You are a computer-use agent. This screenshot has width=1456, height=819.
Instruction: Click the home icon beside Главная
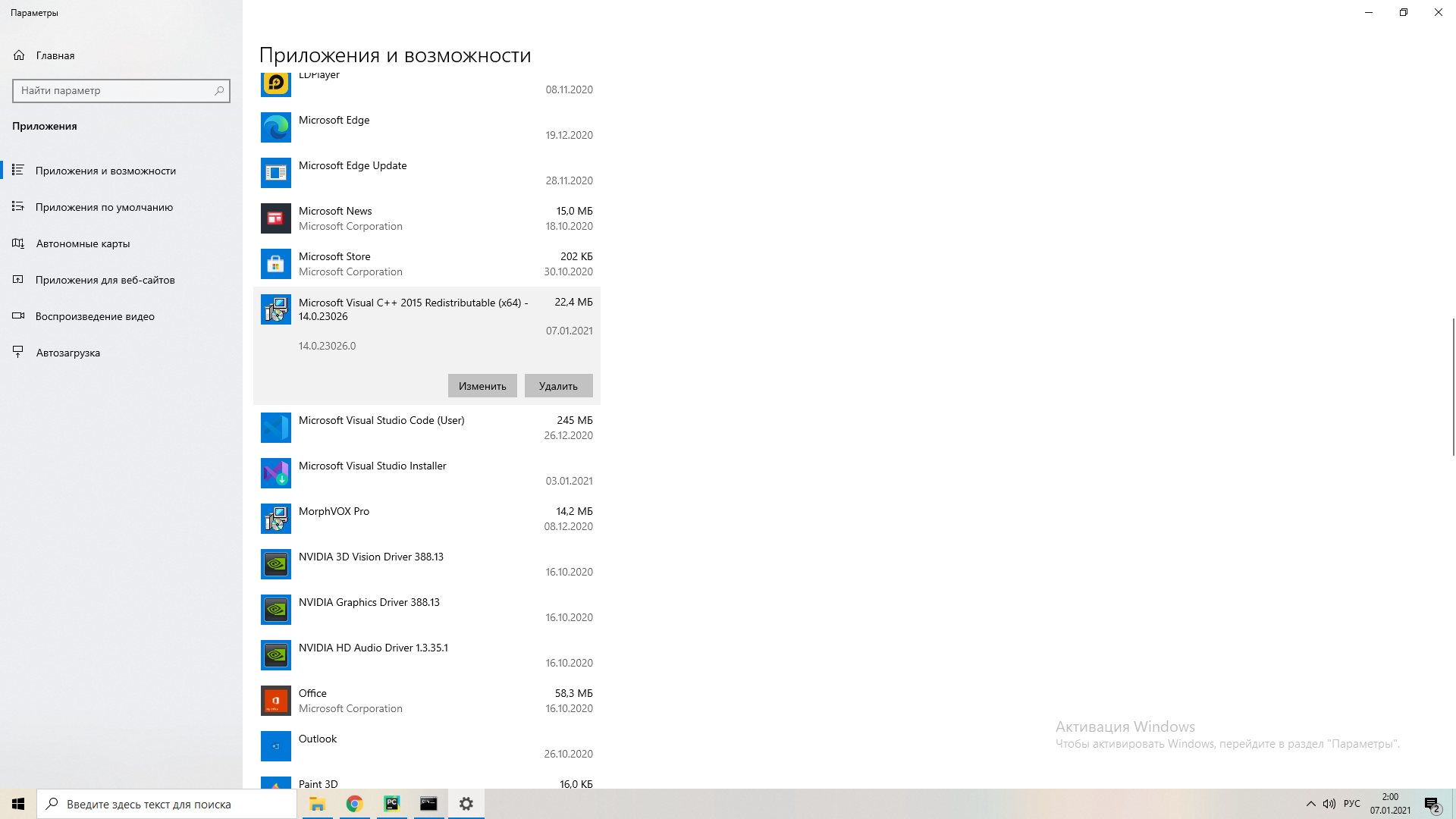[19, 55]
